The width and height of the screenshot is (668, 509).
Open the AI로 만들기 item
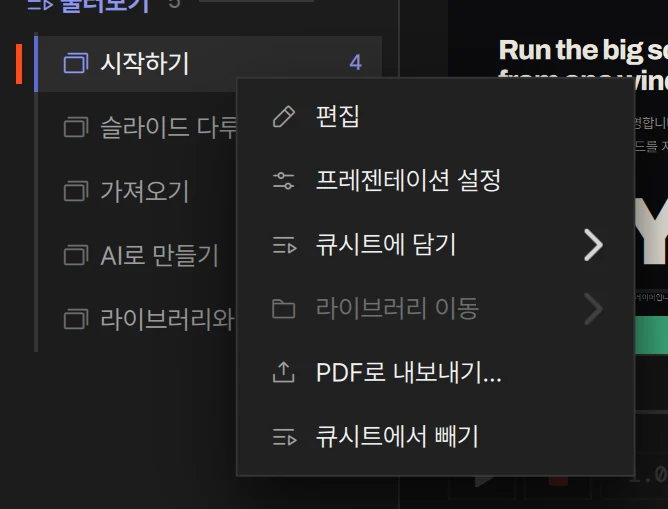click(137, 255)
